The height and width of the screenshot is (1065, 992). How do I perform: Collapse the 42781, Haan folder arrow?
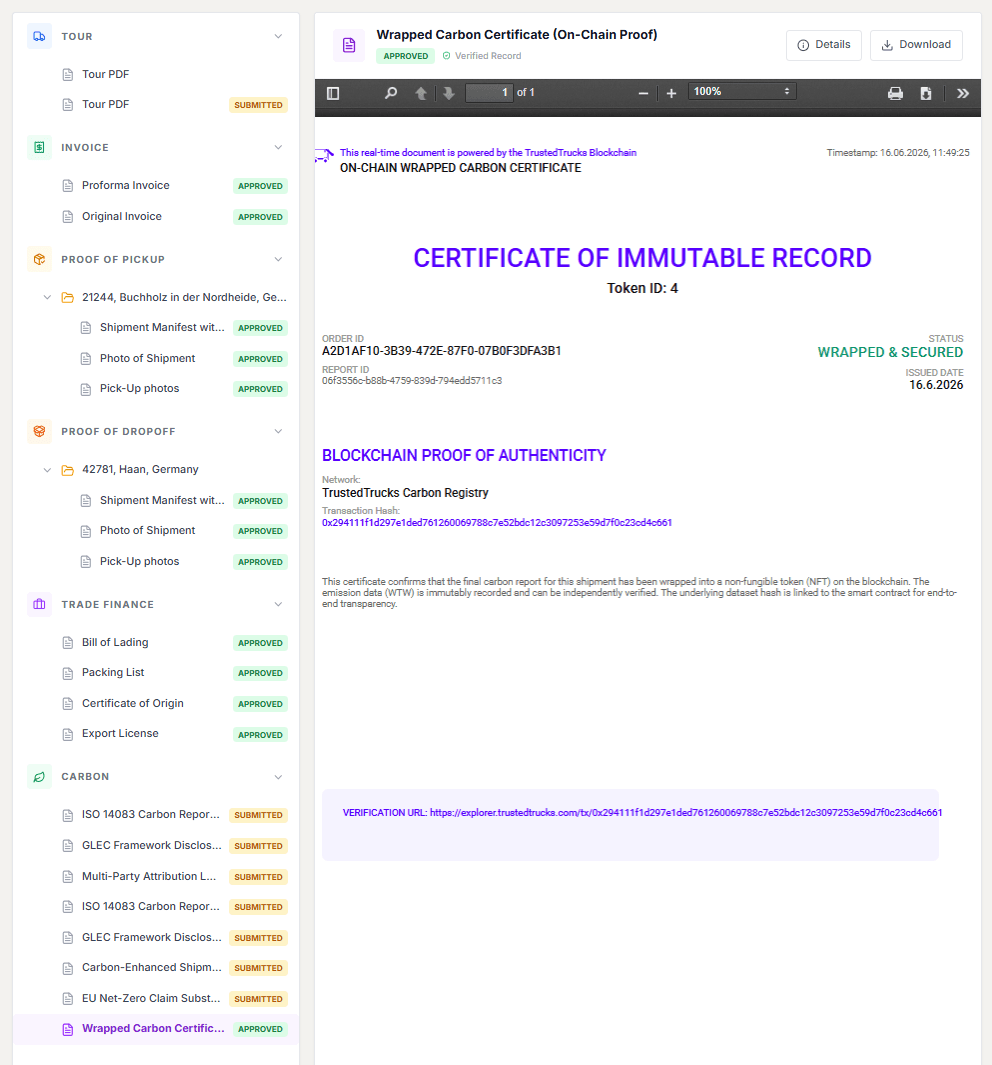(47, 470)
